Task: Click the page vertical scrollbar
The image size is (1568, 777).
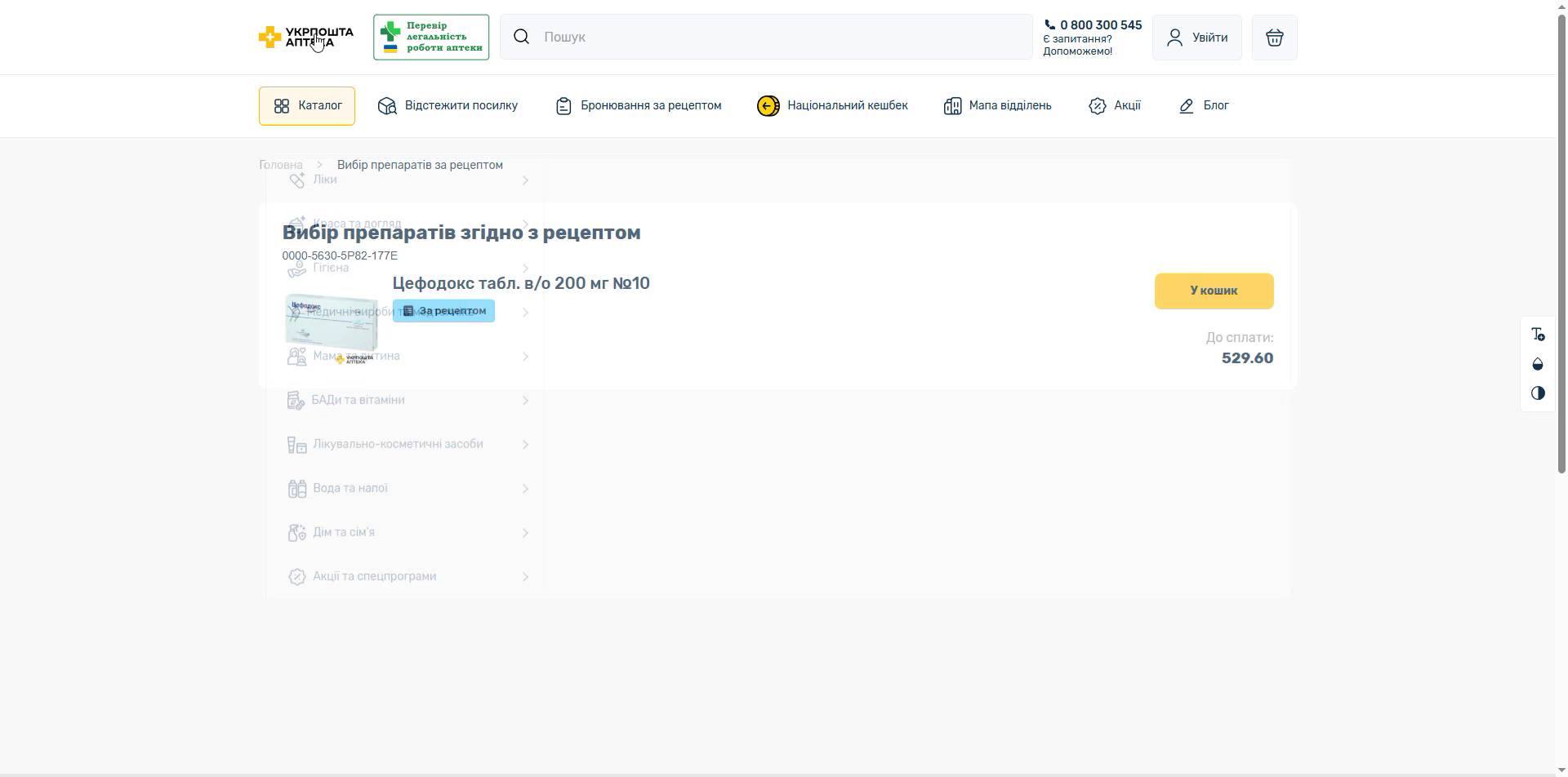Action: [1561, 245]
